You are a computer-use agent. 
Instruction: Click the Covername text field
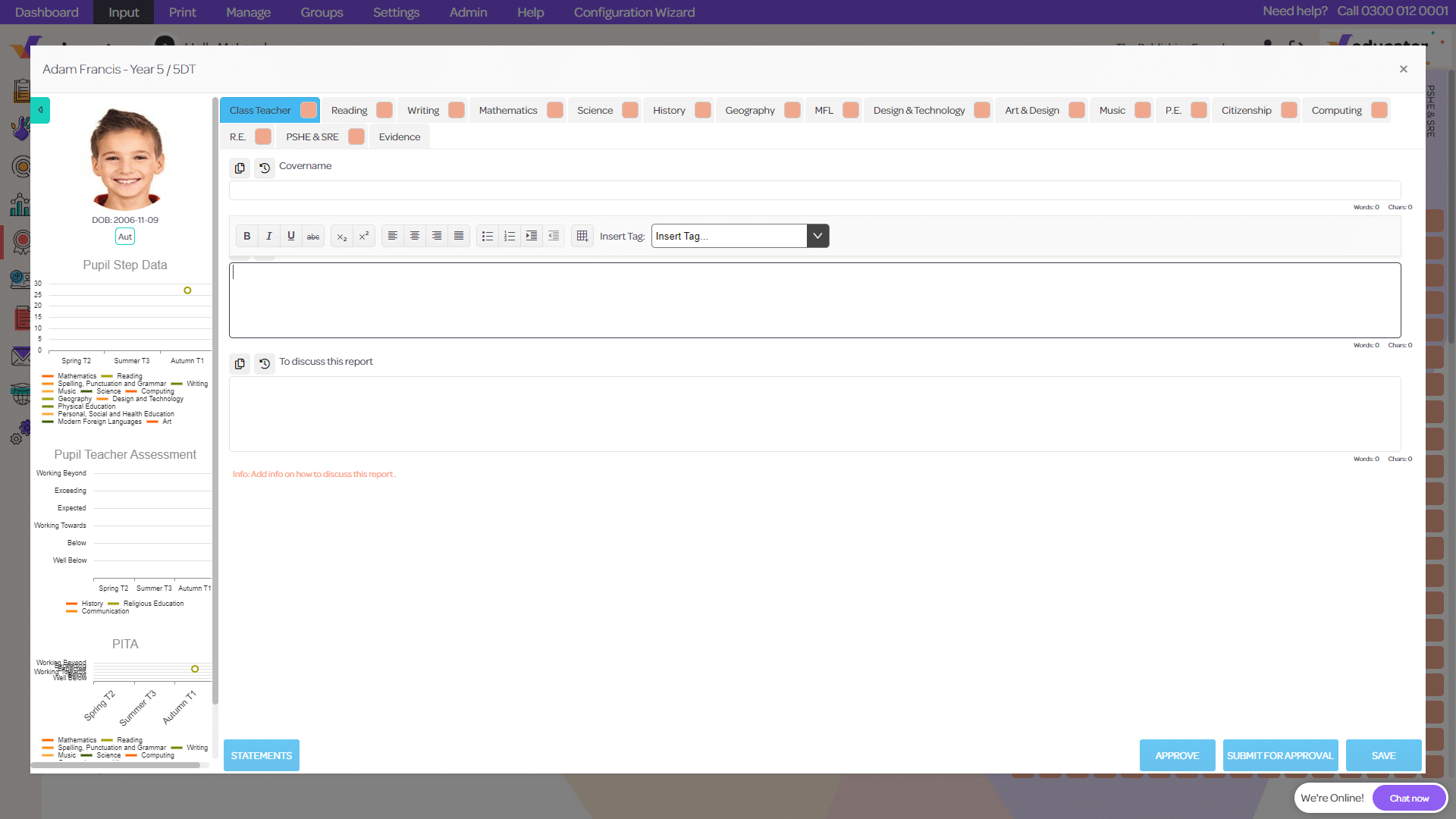[814, 190]
